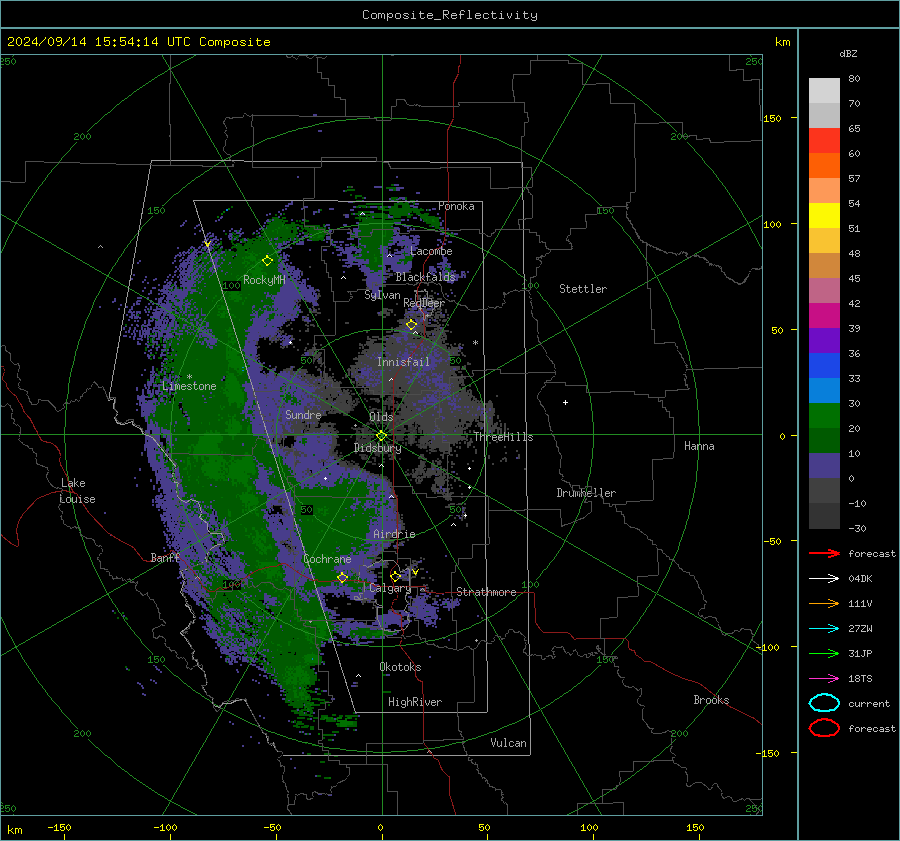Click the magenta 18TS arrow legend icon
Screen dimensions: 900x841
824,679
